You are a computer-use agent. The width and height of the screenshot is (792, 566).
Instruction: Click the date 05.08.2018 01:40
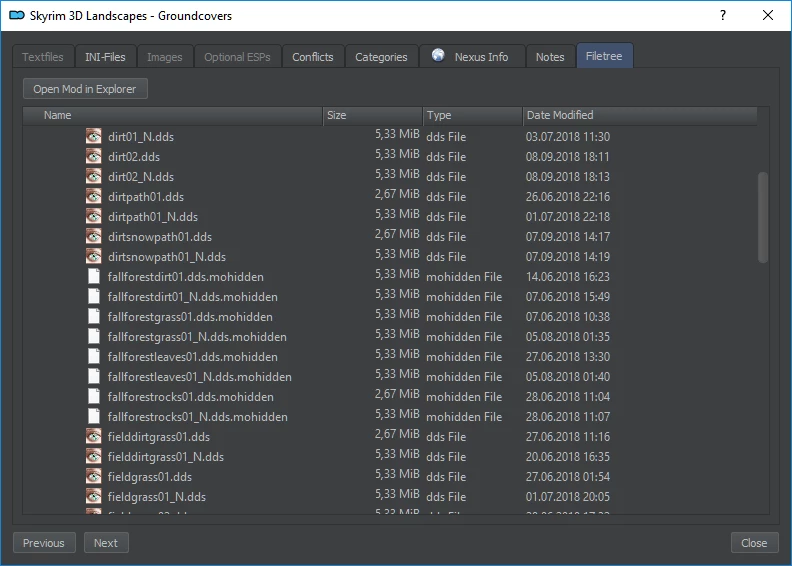coord(568,377)
